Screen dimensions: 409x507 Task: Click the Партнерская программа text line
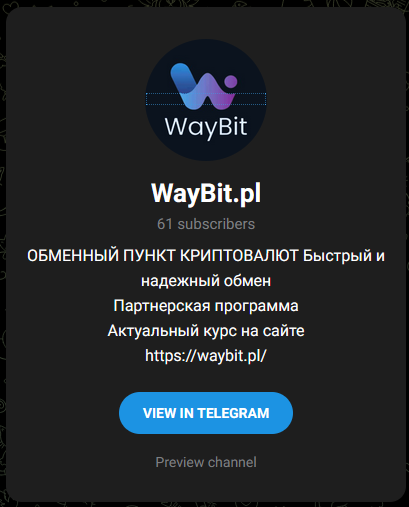click(206, 306)
